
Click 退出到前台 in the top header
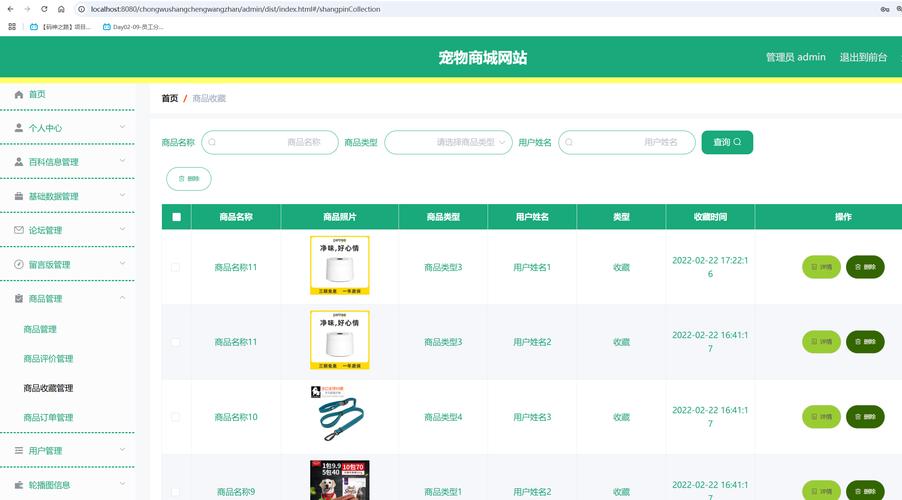[863, 57]
